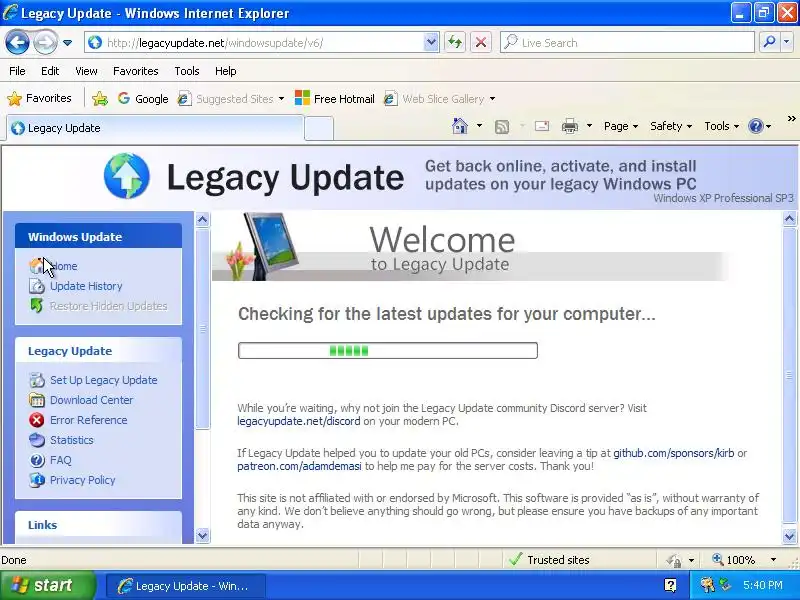The height and width of the screenshot is (600, 800).
Task: Select the Legacy Update tab
Action: (155, 128)
